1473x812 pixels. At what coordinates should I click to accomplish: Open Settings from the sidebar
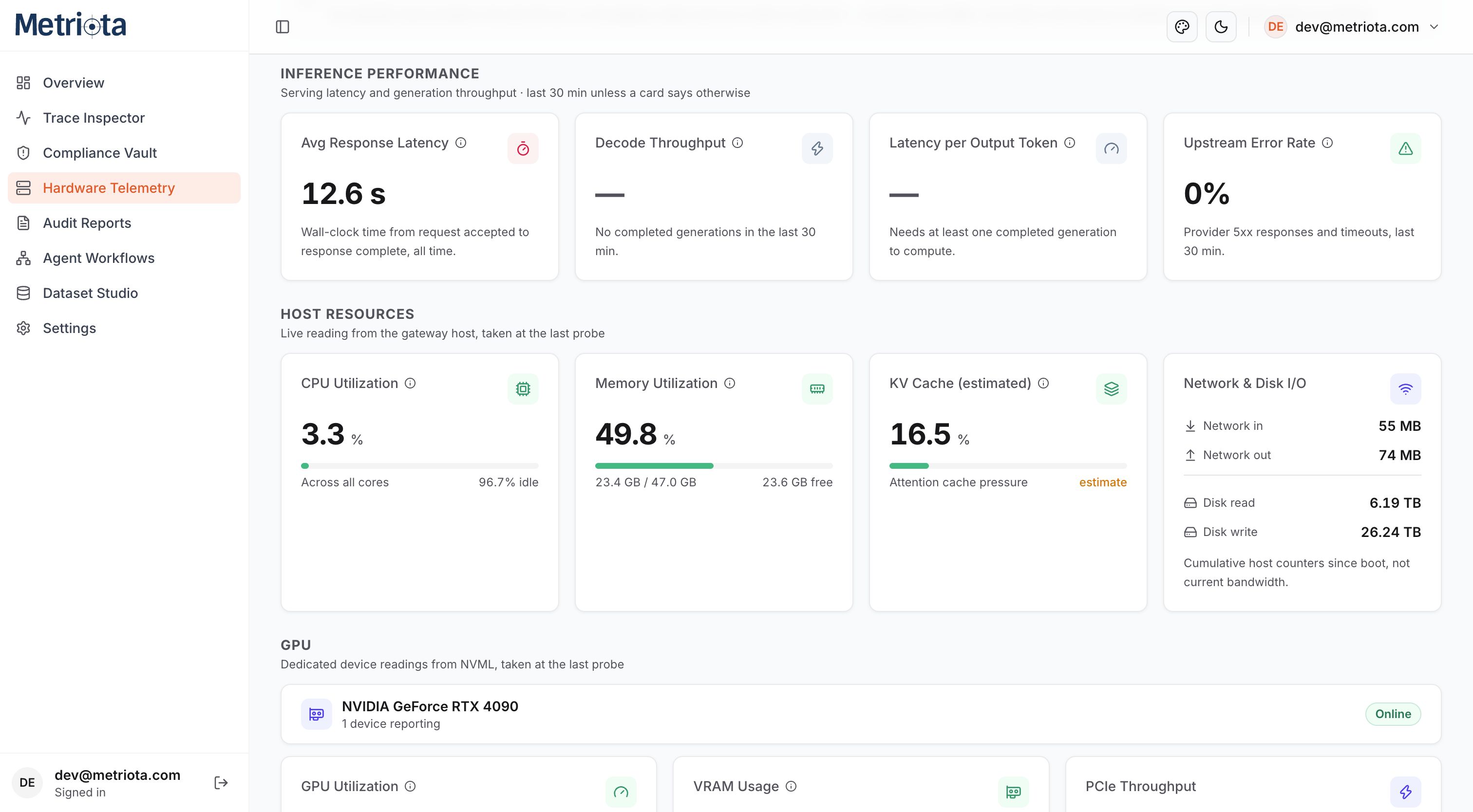[x=124, y=328]
